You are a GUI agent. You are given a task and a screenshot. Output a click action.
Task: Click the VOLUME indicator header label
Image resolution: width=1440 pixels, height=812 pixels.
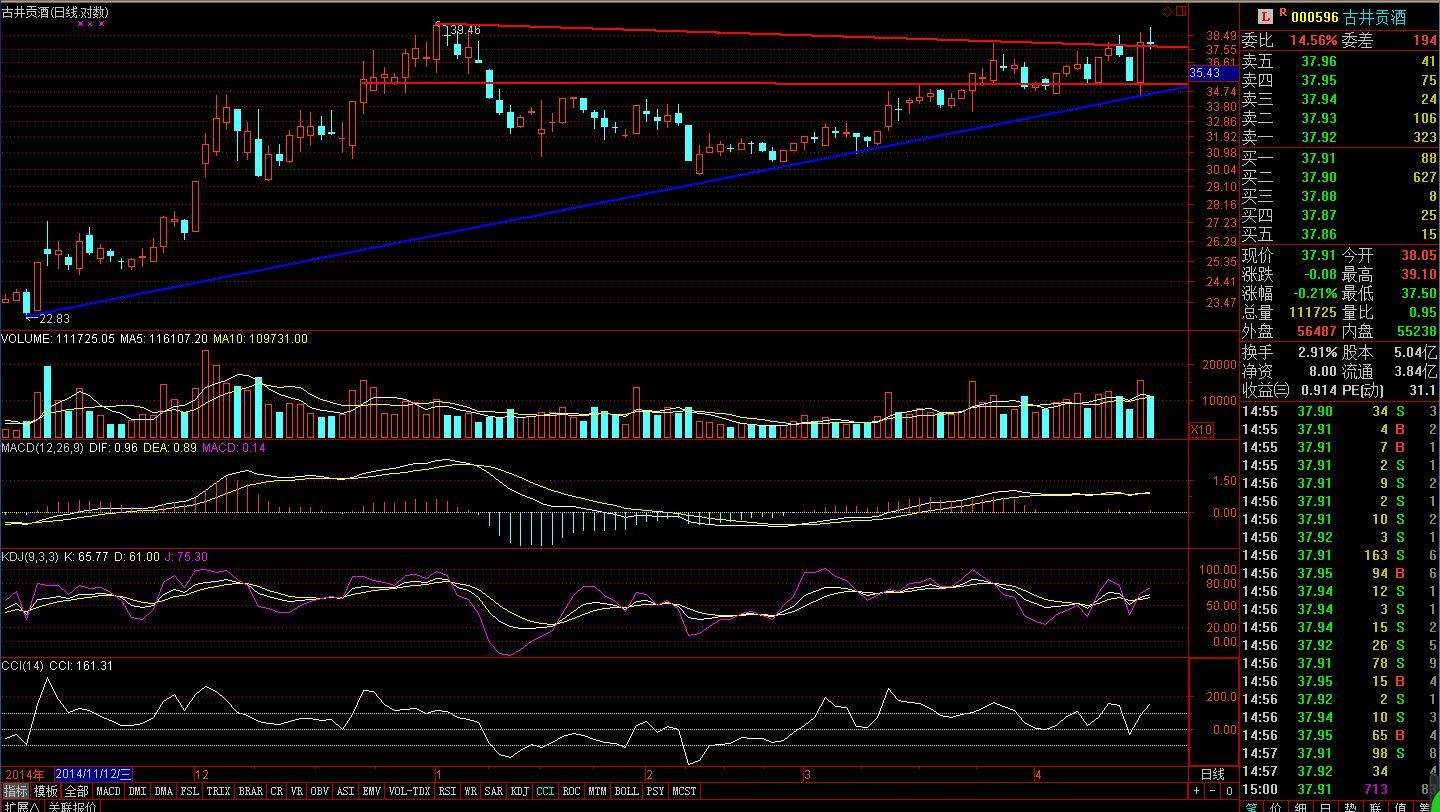[x=27, y=339]
